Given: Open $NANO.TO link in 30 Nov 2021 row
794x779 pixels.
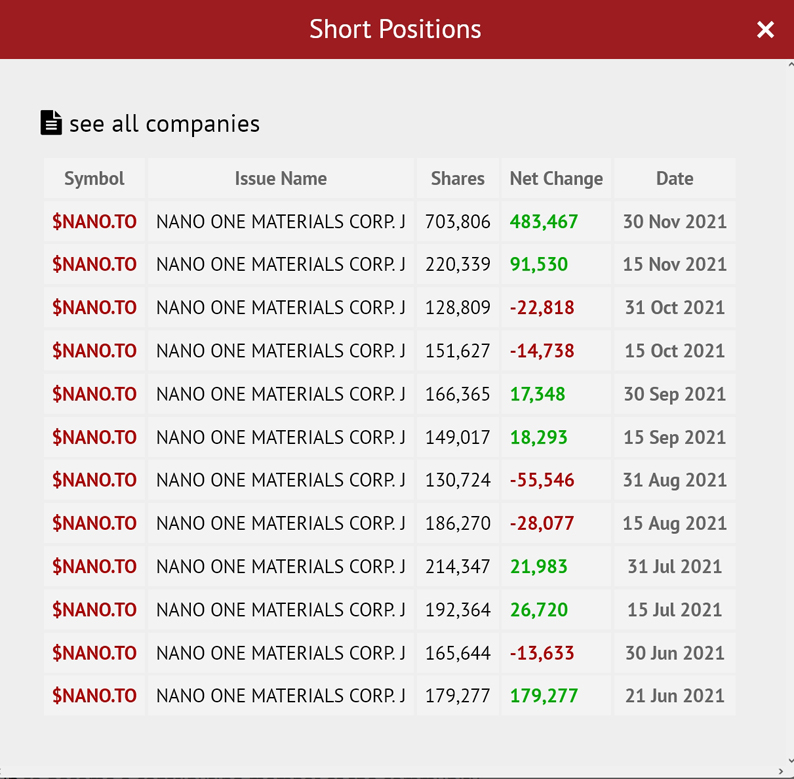Looking at the screenshot, I should (x=95, y=221).
